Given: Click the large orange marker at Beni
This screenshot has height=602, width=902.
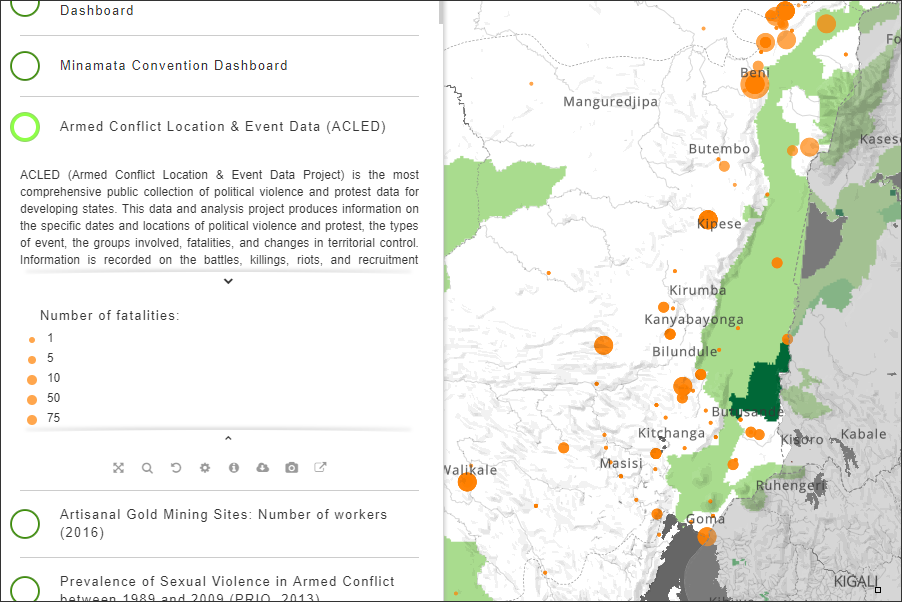Looking at the screenshot, I should coord(755,85).
